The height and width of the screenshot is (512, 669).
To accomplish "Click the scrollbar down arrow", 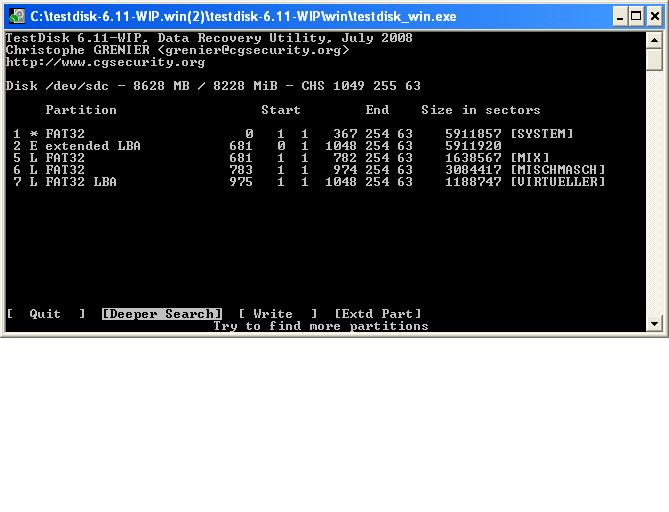I will [x=654, y=323].
